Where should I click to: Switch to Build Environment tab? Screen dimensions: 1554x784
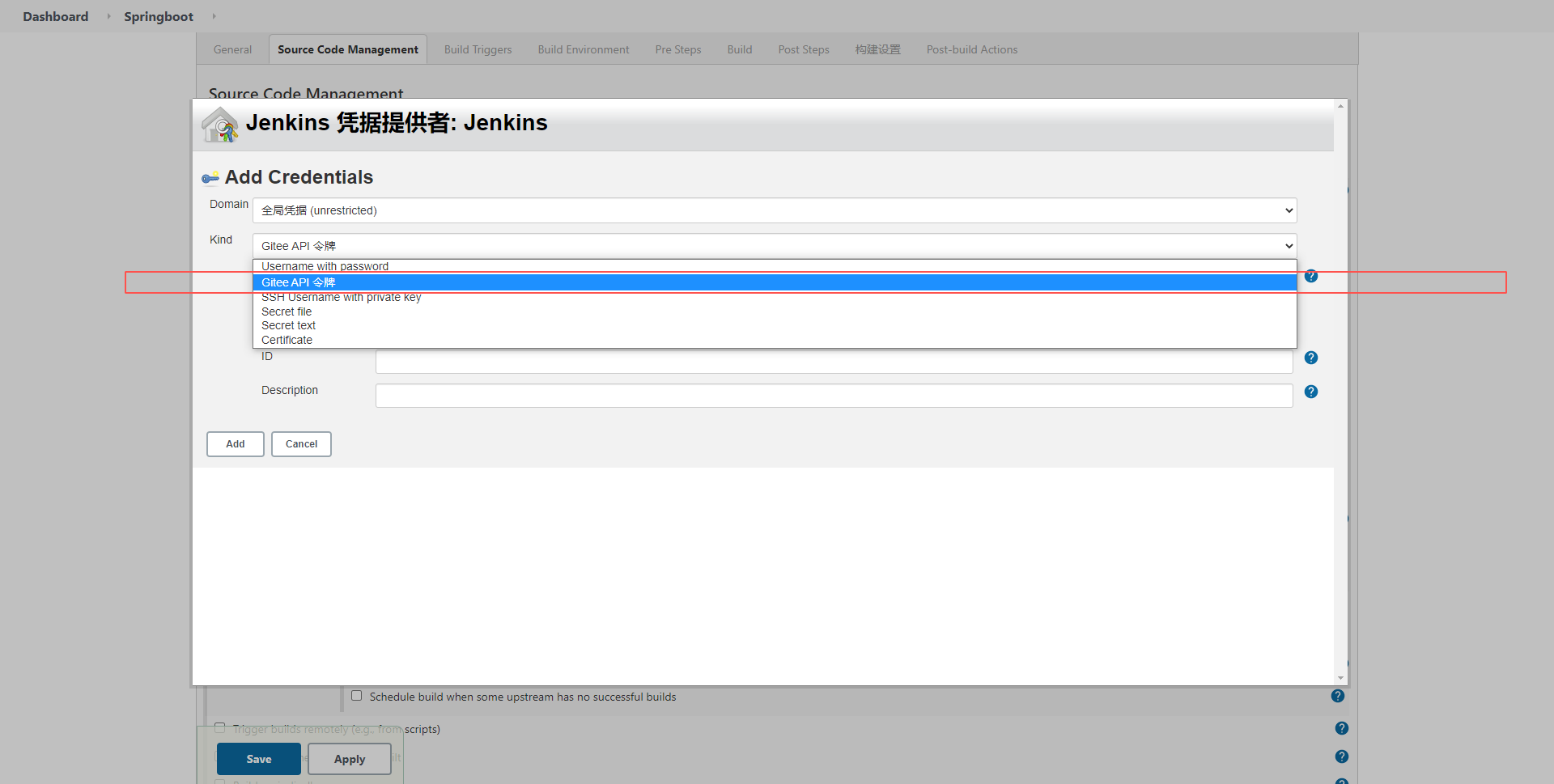point(584,49)
